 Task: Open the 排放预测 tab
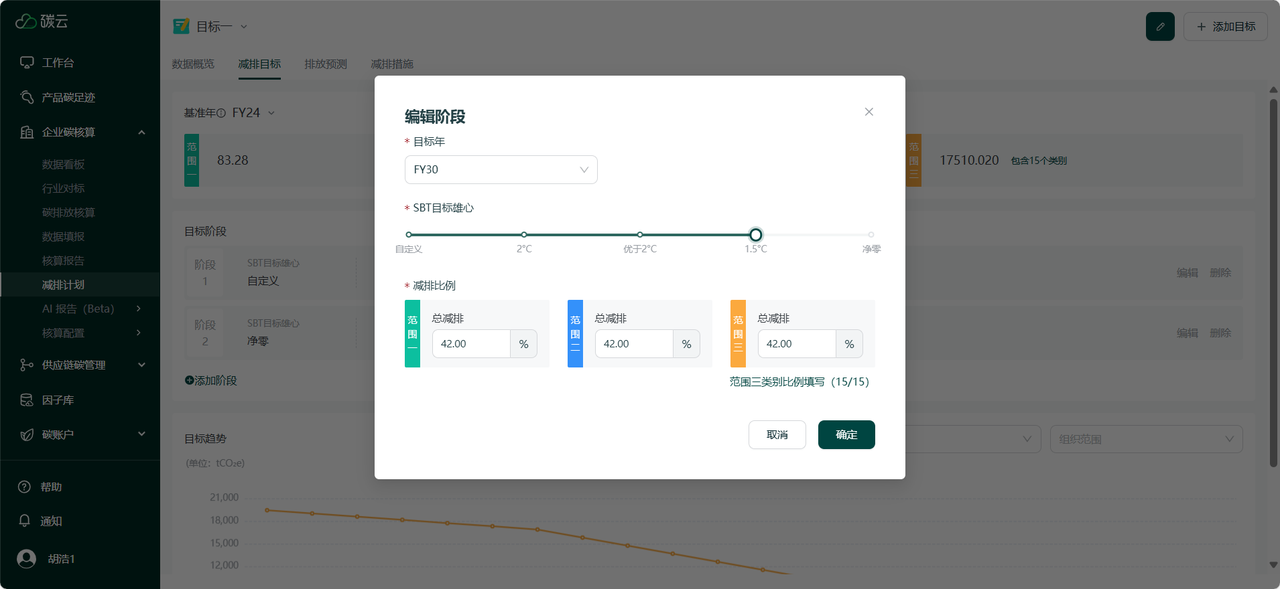[x=325, y=64]
